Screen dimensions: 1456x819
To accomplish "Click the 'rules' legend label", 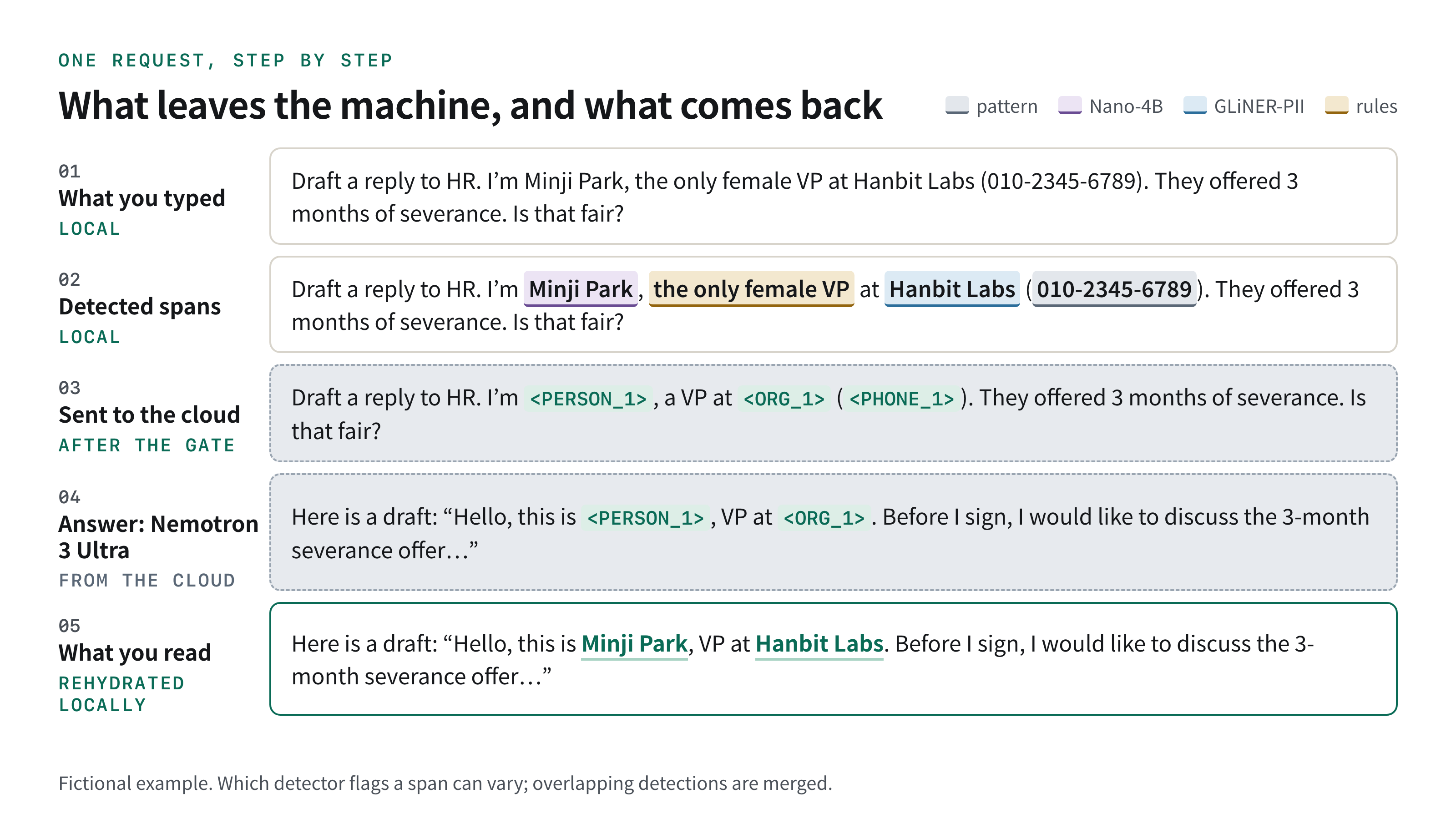I will (1376, 106).
